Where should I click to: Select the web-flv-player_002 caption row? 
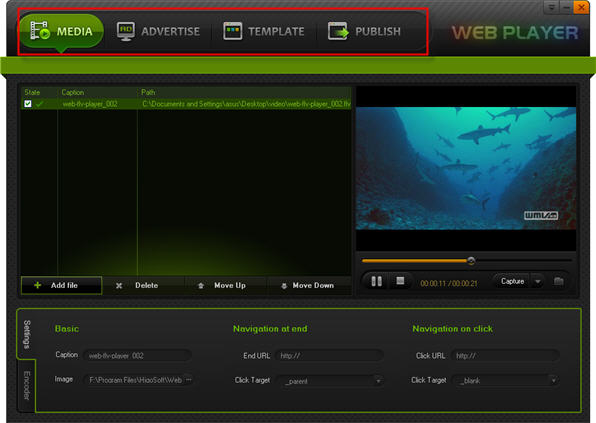90,104
